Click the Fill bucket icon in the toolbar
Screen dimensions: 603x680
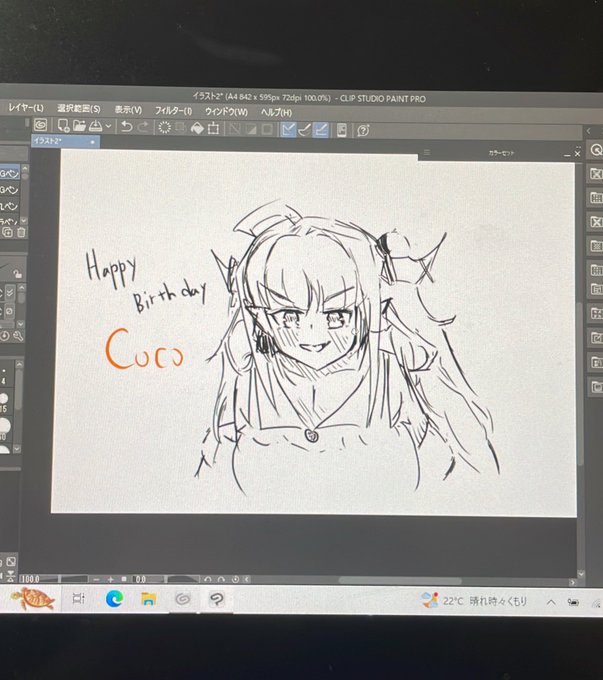(x=197, y=128)
